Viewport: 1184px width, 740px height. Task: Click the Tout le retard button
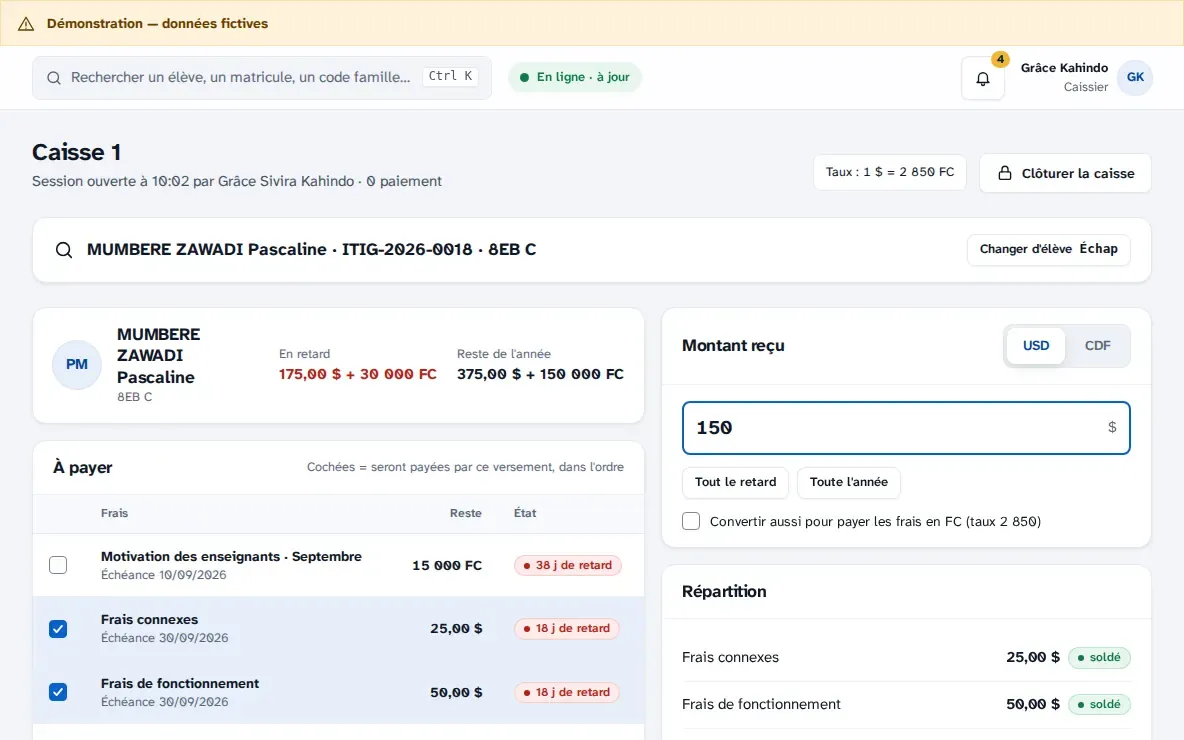735,483
